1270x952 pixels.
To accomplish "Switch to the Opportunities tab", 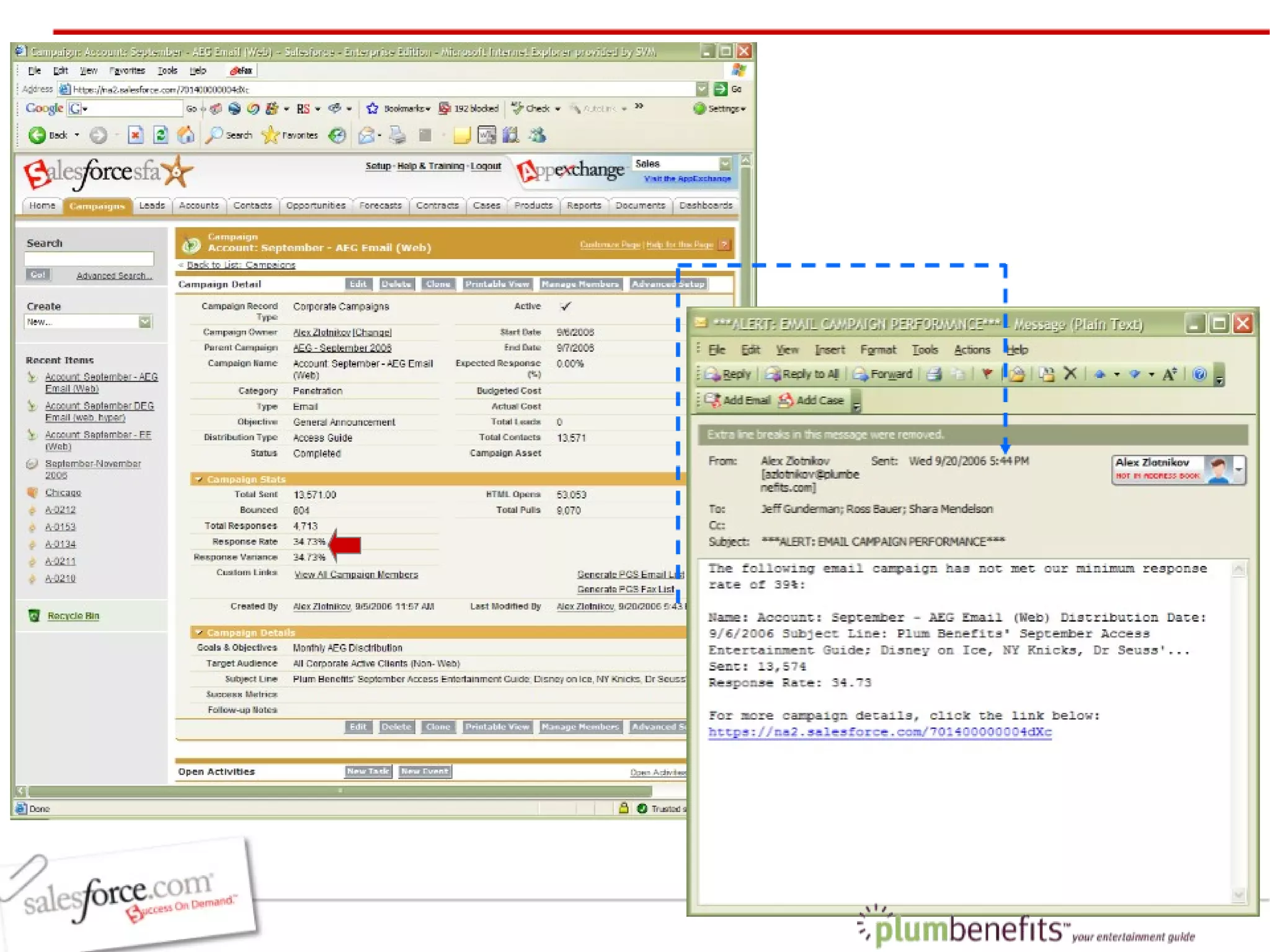I will click(x=316, y=205).
